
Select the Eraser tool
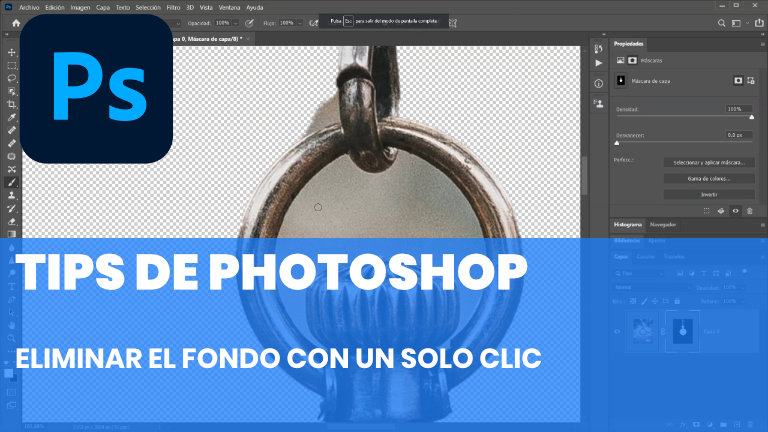[12, 221]
